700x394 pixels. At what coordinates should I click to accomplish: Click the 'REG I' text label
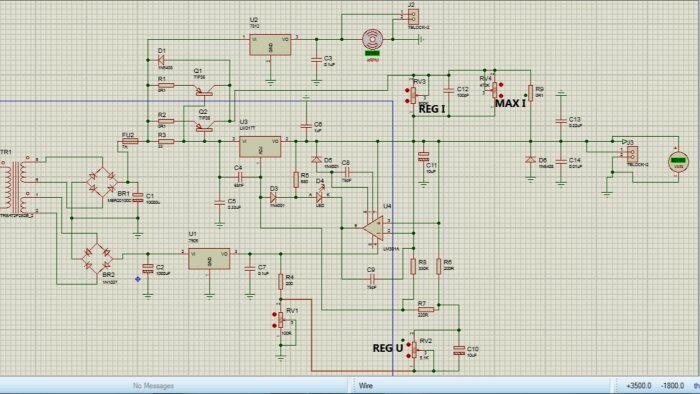pyautogui.click(x=432, y=108)
